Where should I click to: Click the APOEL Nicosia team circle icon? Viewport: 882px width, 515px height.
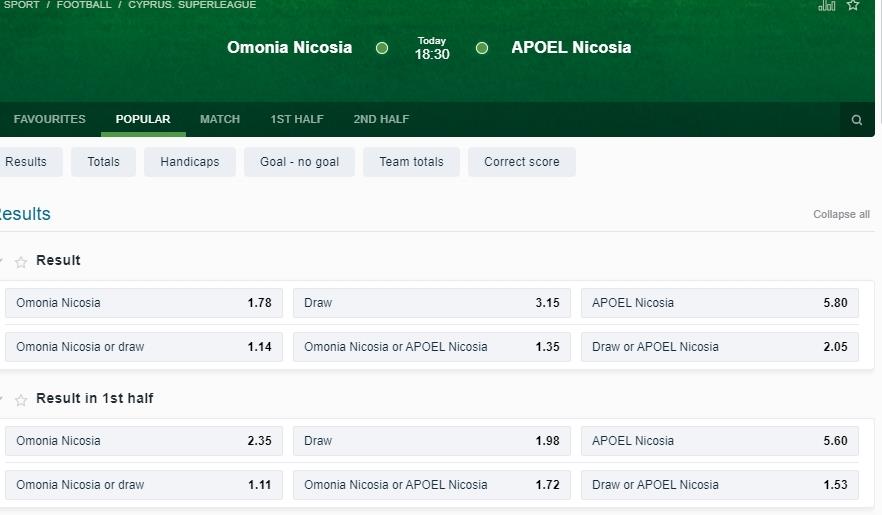[x=482, y=48]
